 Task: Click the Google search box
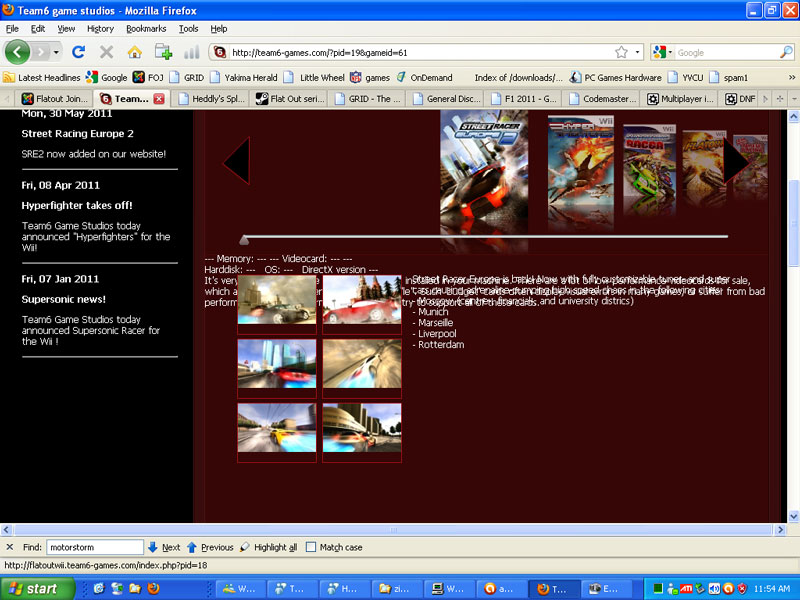pyautogui.click(x=727, y=53)
